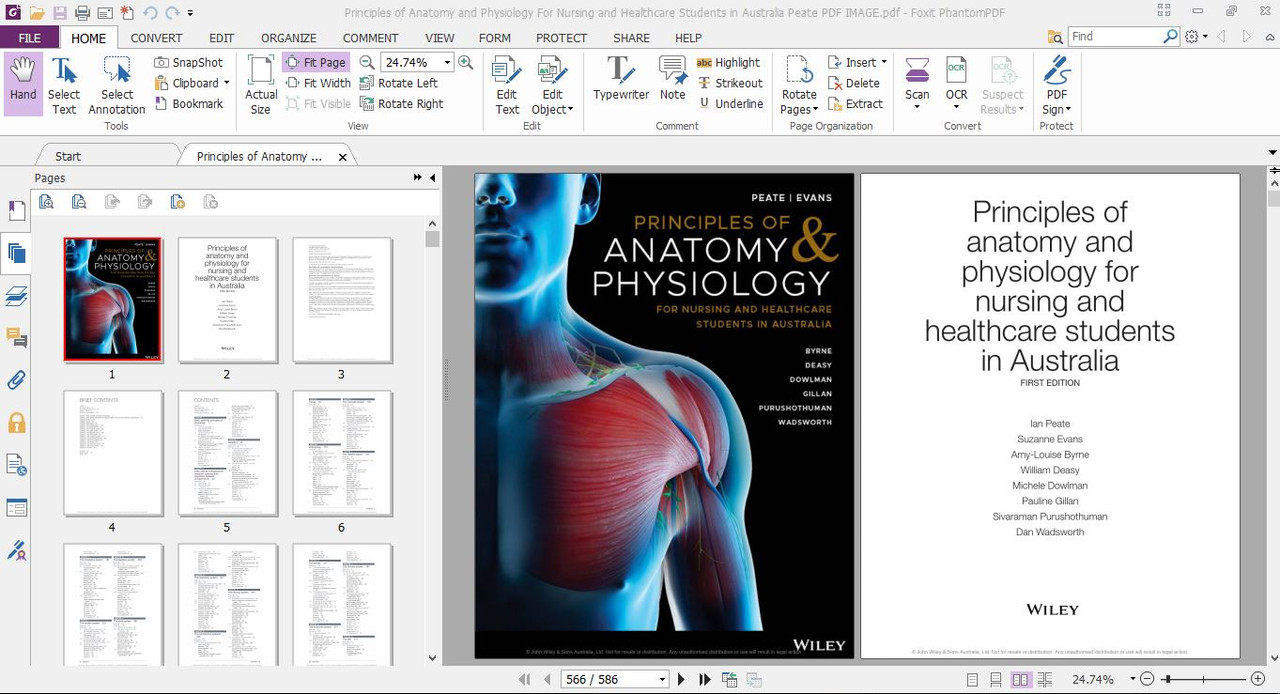
Task: Jump to the last page
Action: [704, 679]
